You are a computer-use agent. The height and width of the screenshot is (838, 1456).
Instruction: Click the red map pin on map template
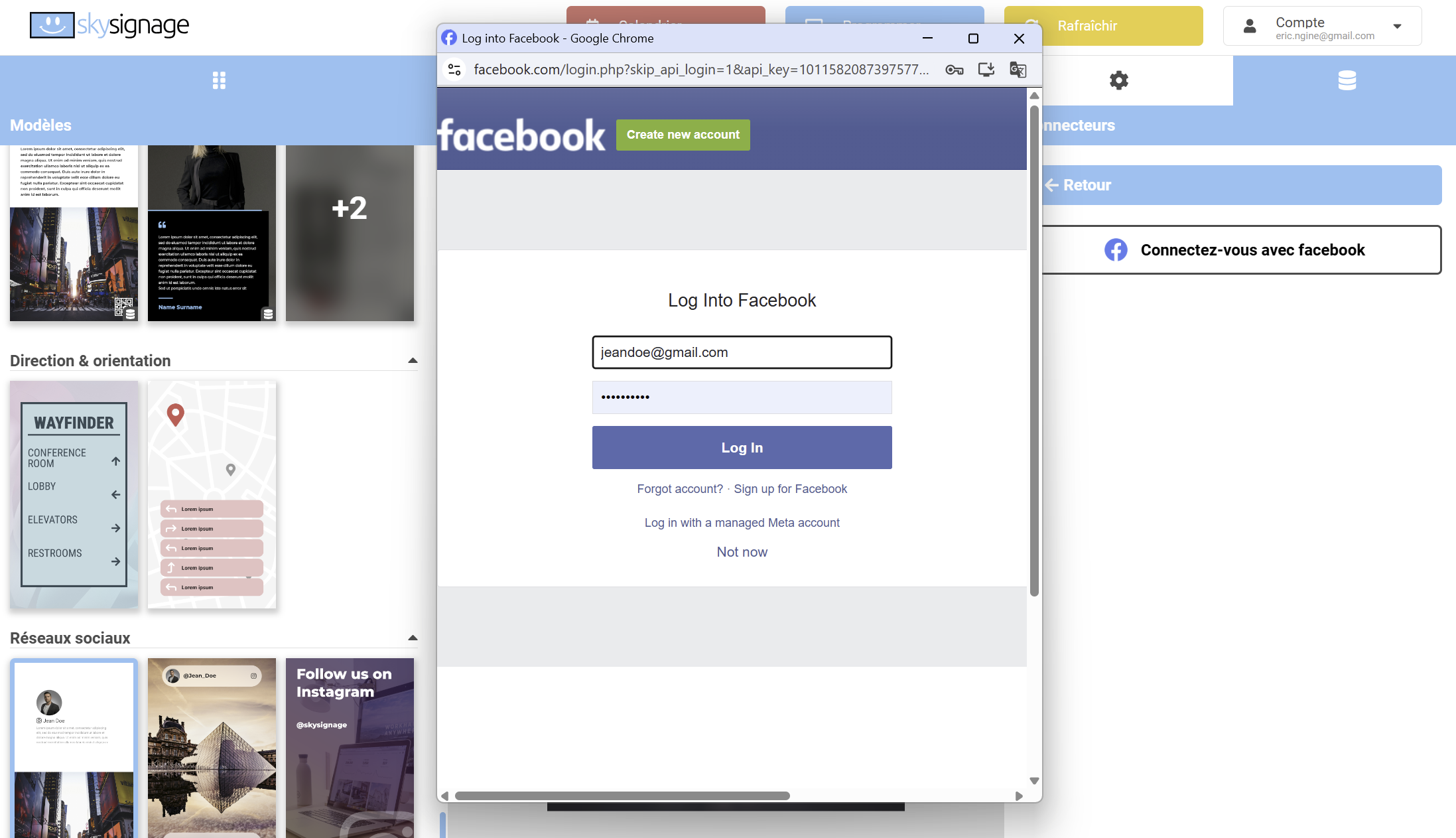[175, 415]
